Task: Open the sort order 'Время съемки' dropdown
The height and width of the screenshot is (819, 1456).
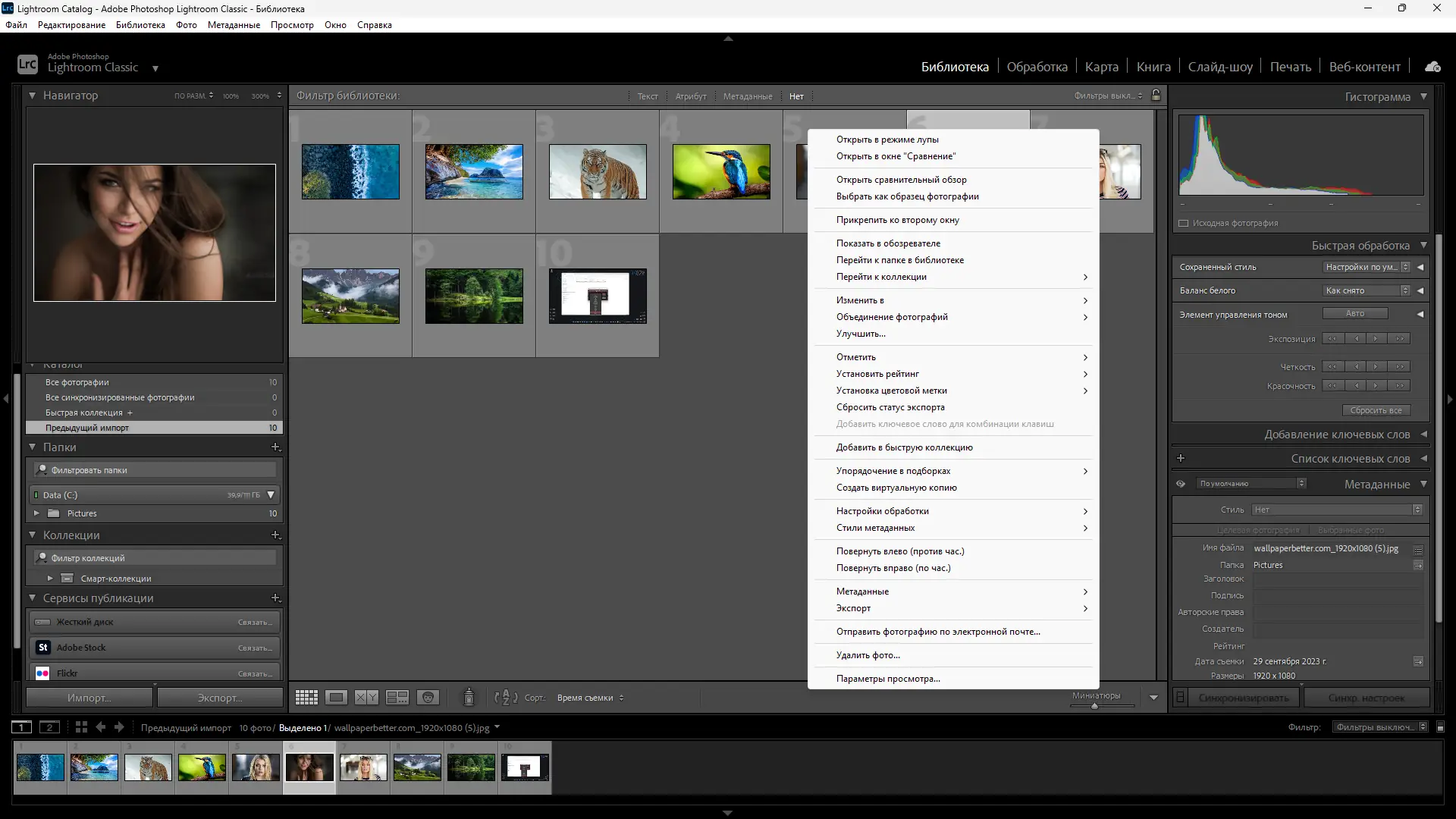Action: (x=590, y=698)
